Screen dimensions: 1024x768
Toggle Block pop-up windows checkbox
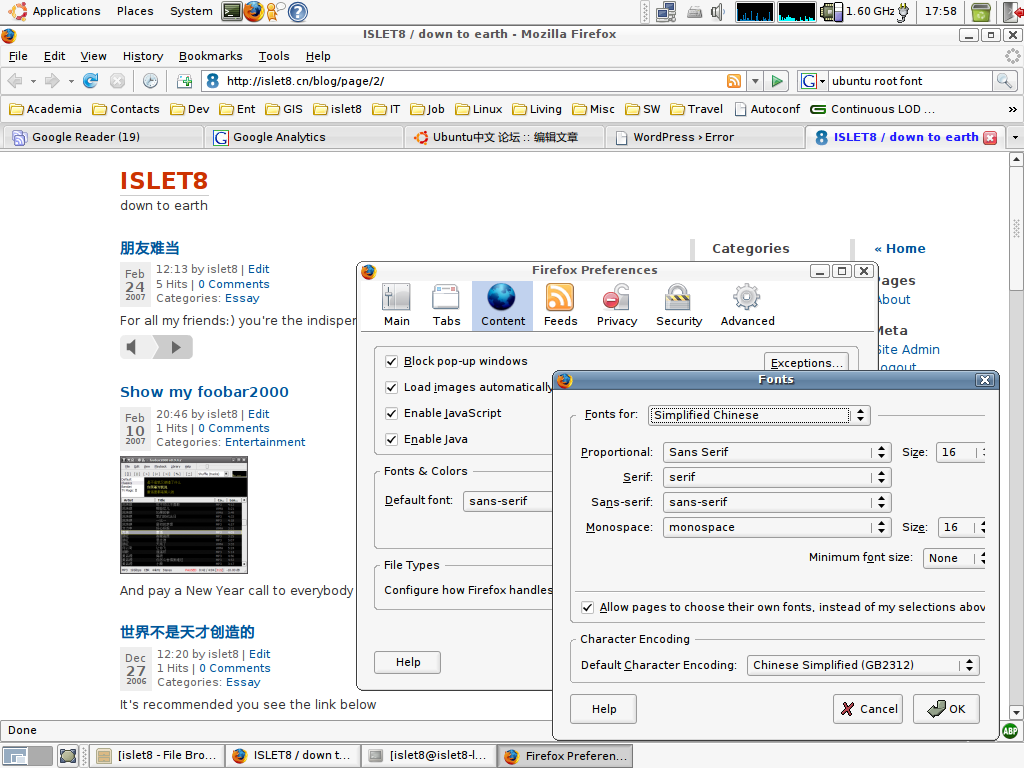[391, 362]
